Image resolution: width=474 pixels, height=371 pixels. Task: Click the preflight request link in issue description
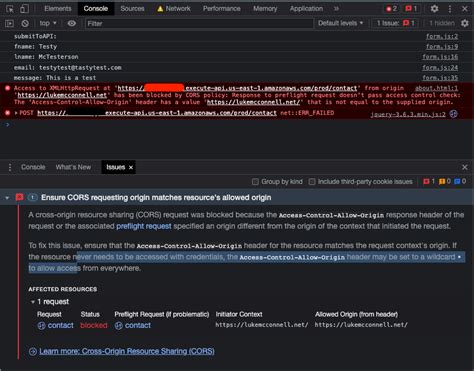click(x=144, y=226)
